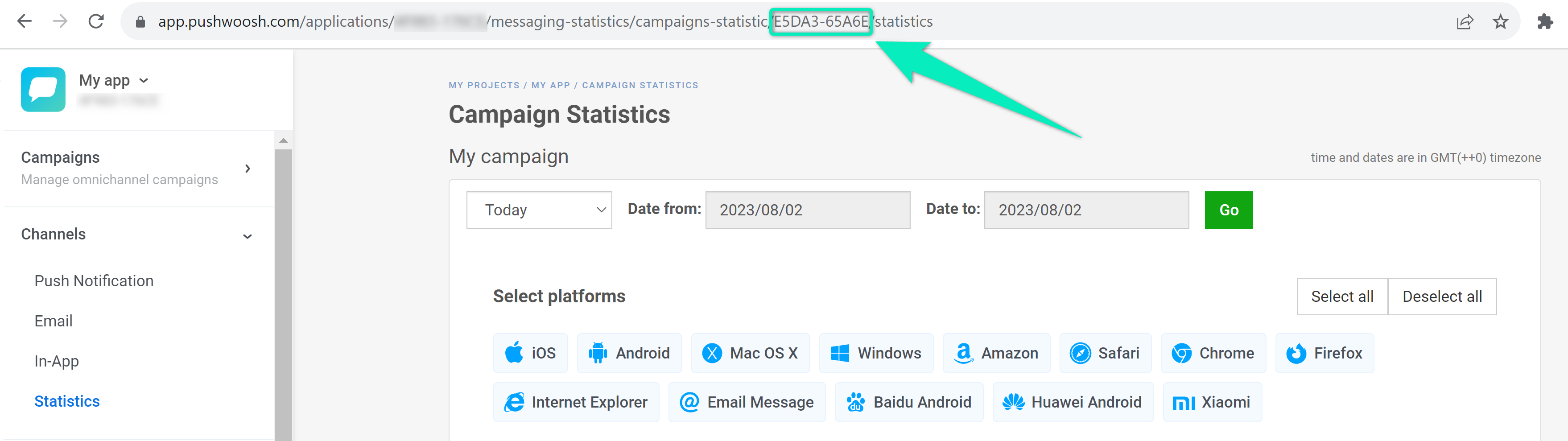
Task: Open Push Notification in the sidebar
Action: (94, 280)
